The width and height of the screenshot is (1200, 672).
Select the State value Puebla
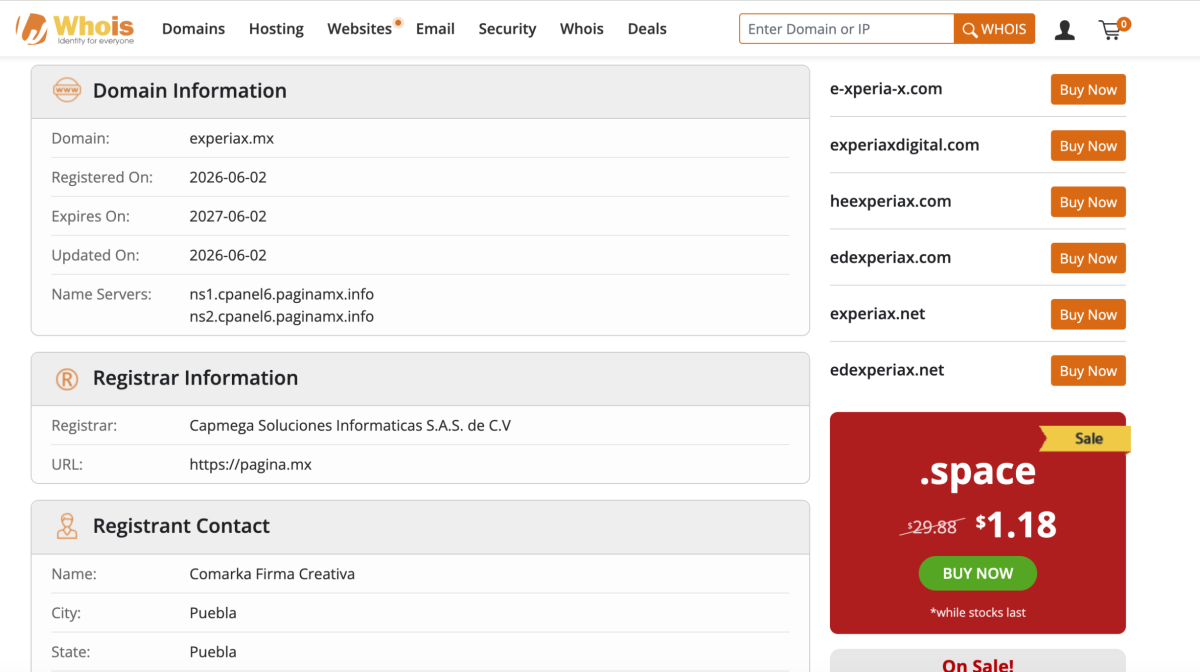point(213,652)
